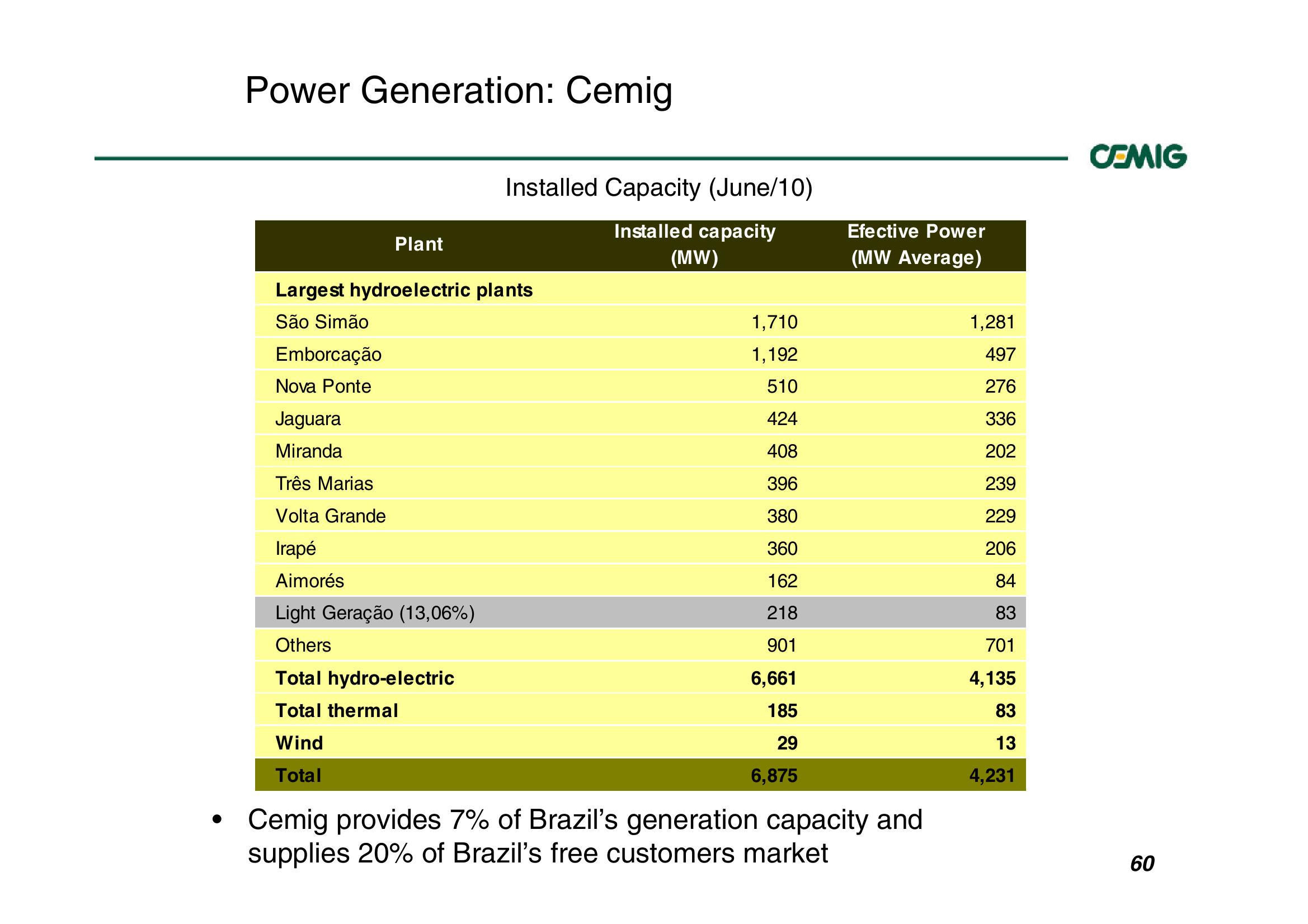This screenshot has width=1308, height=924.
Task: Select São Simão effective power 1,281
Action: click(992, 322)
